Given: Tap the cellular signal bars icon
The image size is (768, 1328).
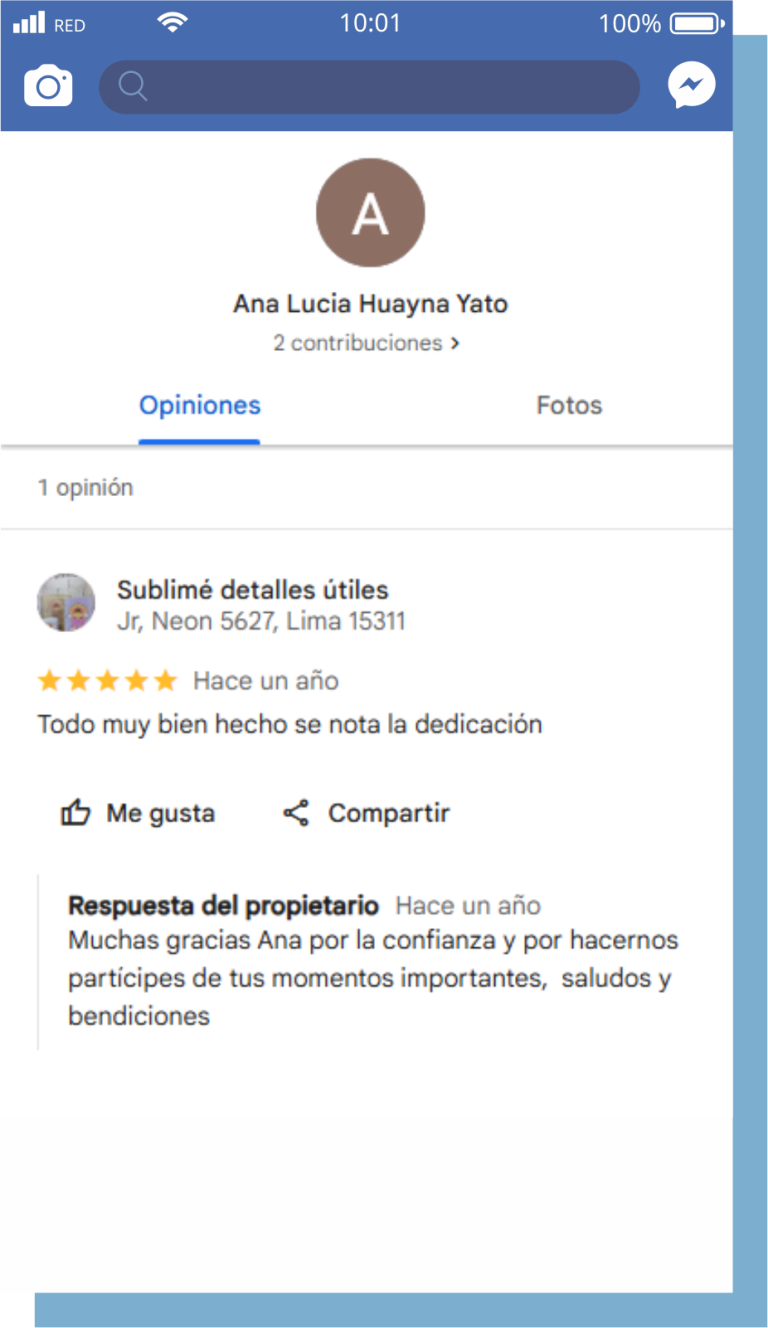Looking at the screenshot, I should [x=29, y=23].
